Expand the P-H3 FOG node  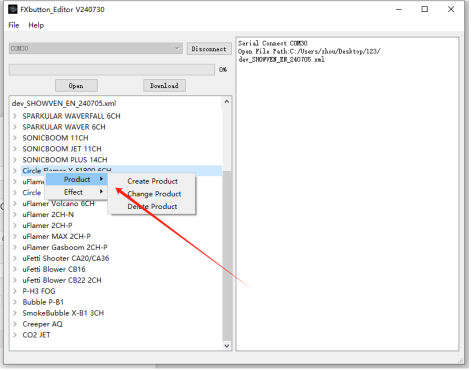15,291
